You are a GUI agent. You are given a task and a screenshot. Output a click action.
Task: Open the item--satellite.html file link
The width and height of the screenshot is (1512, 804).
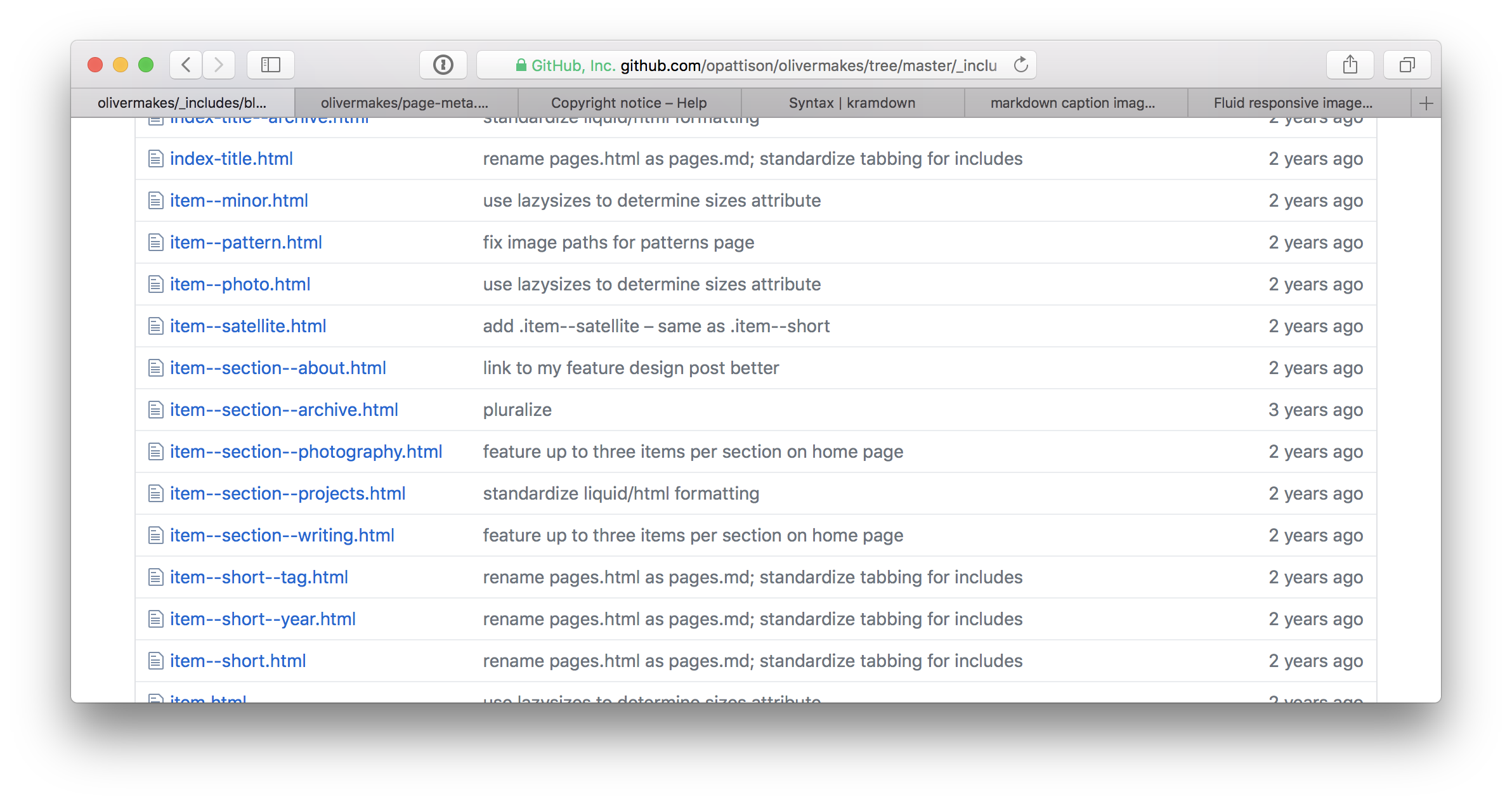248,326
